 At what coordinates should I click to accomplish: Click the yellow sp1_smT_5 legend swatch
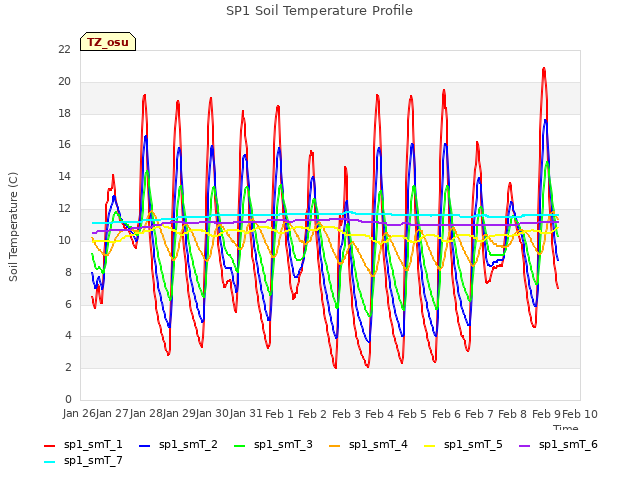pos(429,446)
